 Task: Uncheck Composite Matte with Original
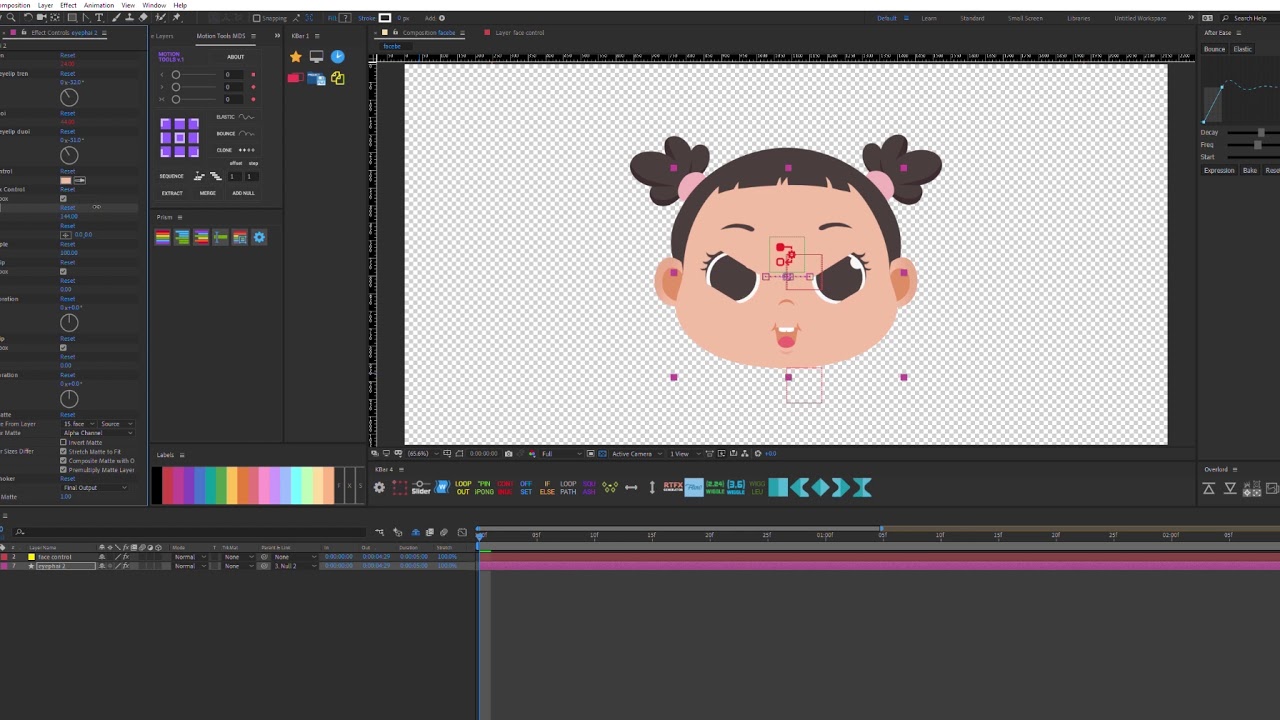pos(63,461)
